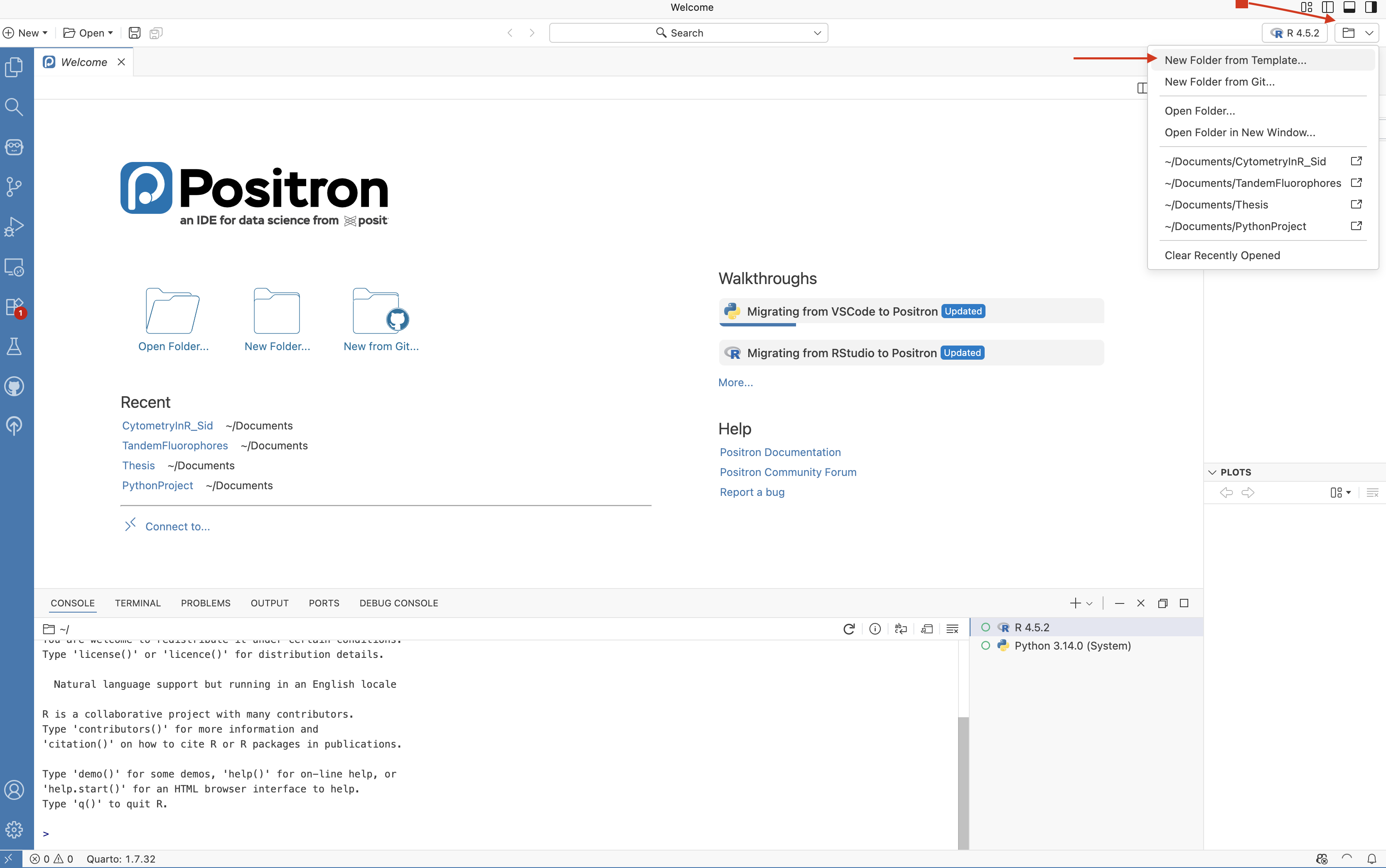Collapse the PLOTS panel section
This screenshot has width=1386, height=868.
tap(1212, 472)
